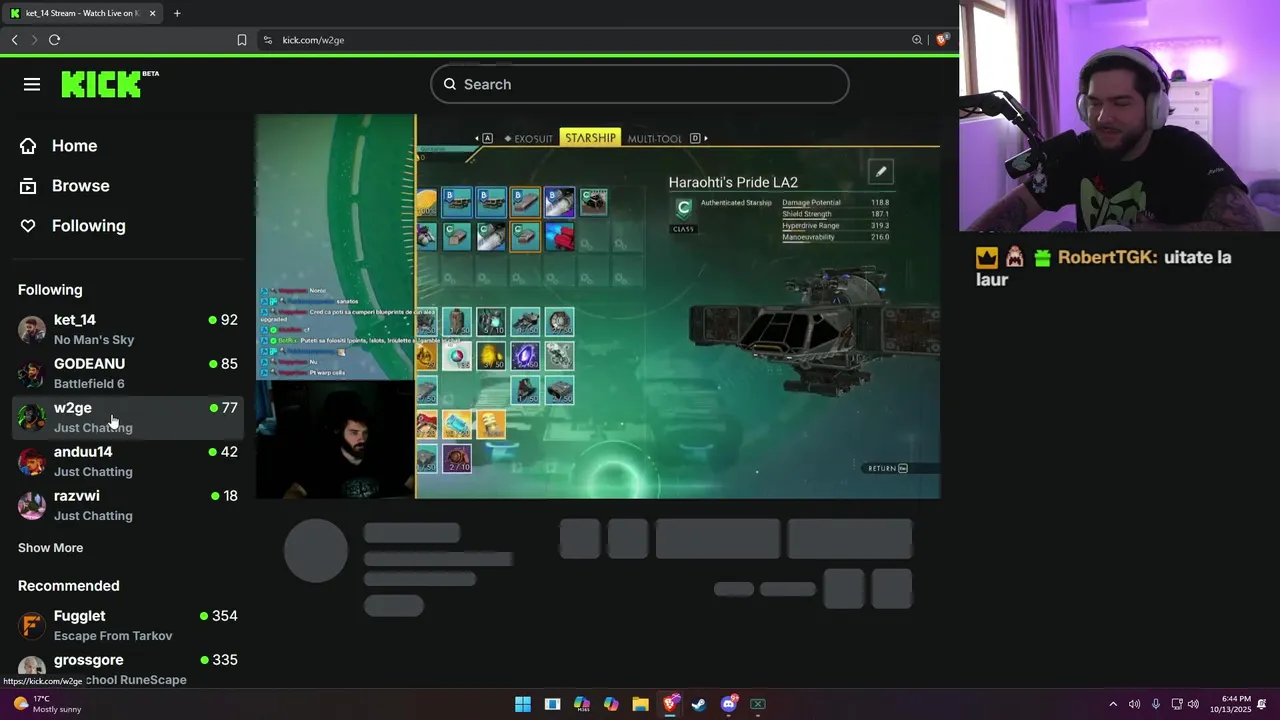This screenshot has height=720, width=1280.
Task: Go back with the browser back arrow
Action: point(14,40)
